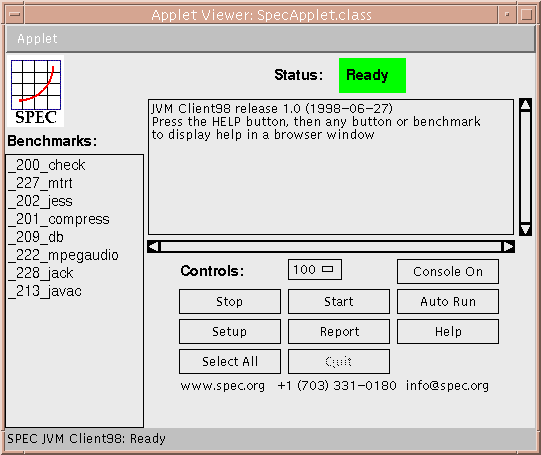The image size is (541, 455).
Task: Click the Start button
Action: [x=339, y=301]
